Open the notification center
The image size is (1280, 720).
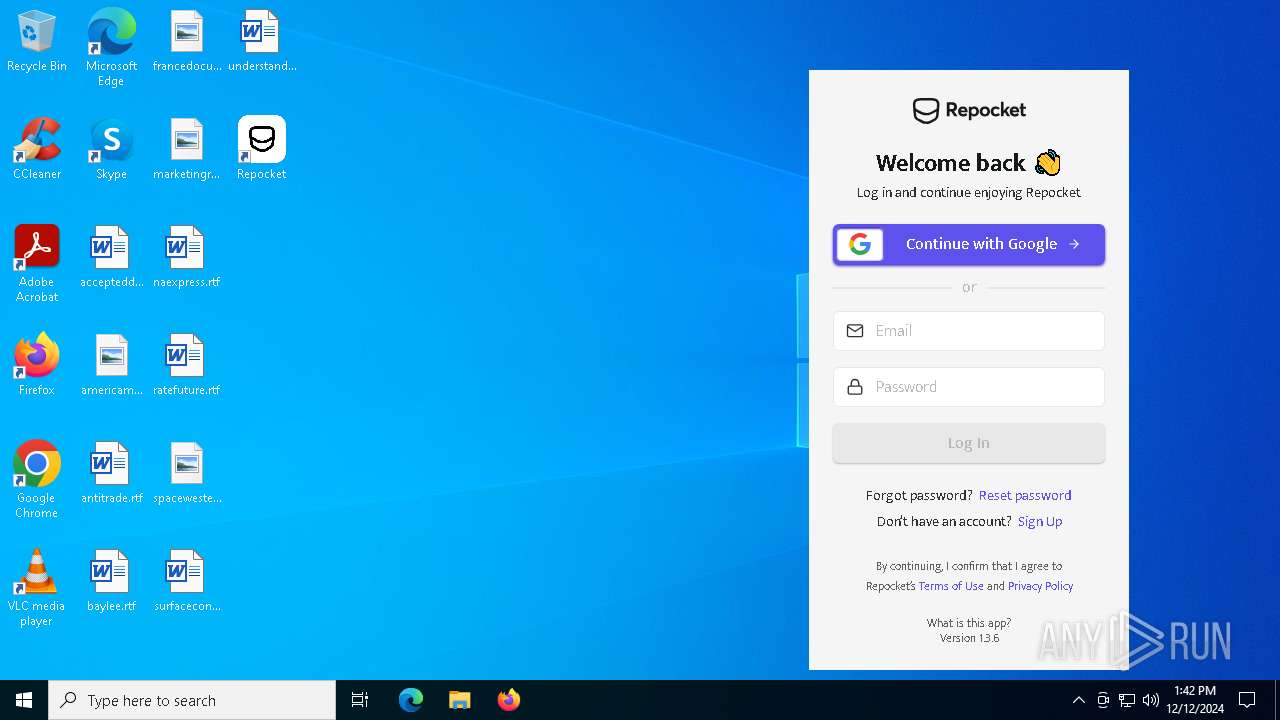pyautogui.click(x=1247, y=700)
